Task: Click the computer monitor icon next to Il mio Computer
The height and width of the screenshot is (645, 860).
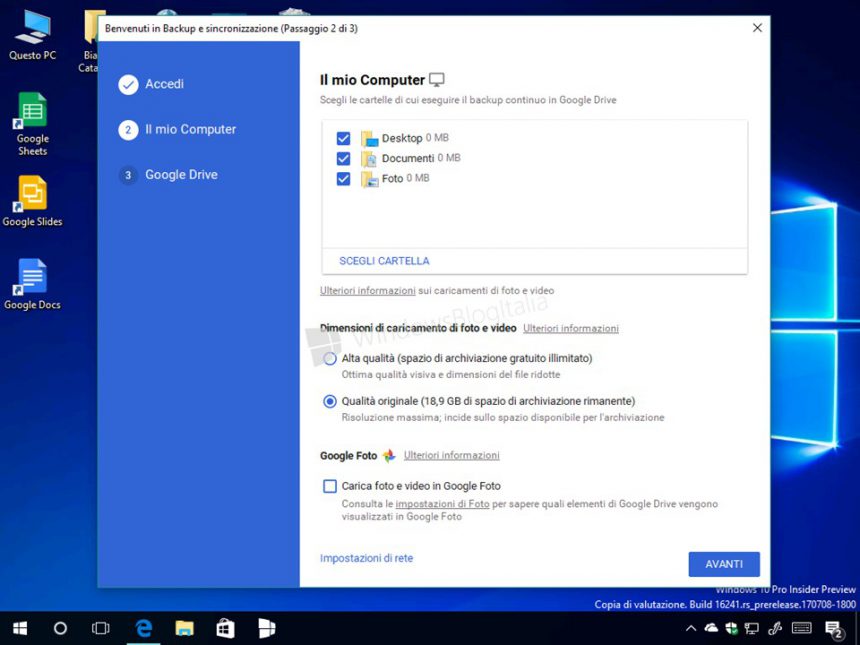Action: point(437,80)
